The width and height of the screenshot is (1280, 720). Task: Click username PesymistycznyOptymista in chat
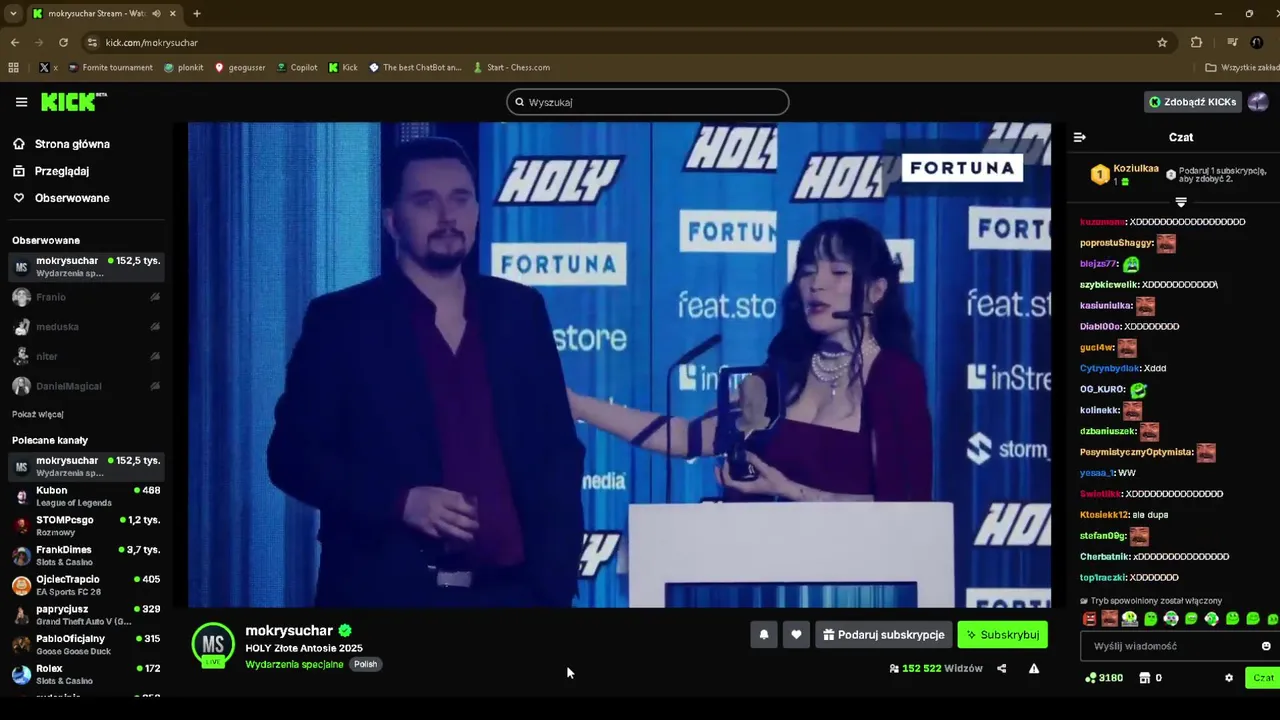[1136, 452]
